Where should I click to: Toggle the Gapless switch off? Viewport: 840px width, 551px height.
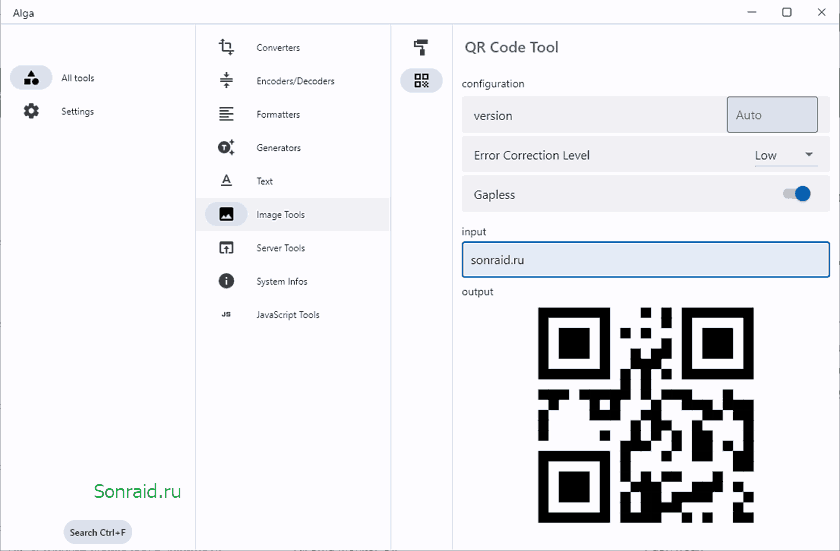click(797, 194)
